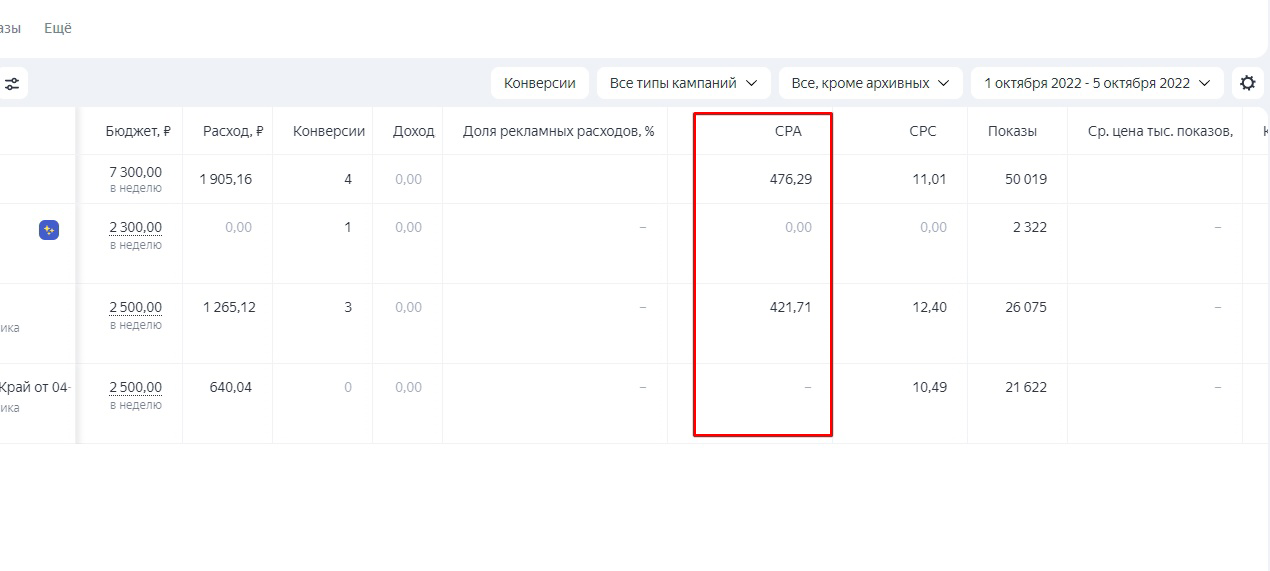The width and height of the screenshot is (1270, 571).
Task: Click the filter sliders icon
Action: click(x=12, y=84)
